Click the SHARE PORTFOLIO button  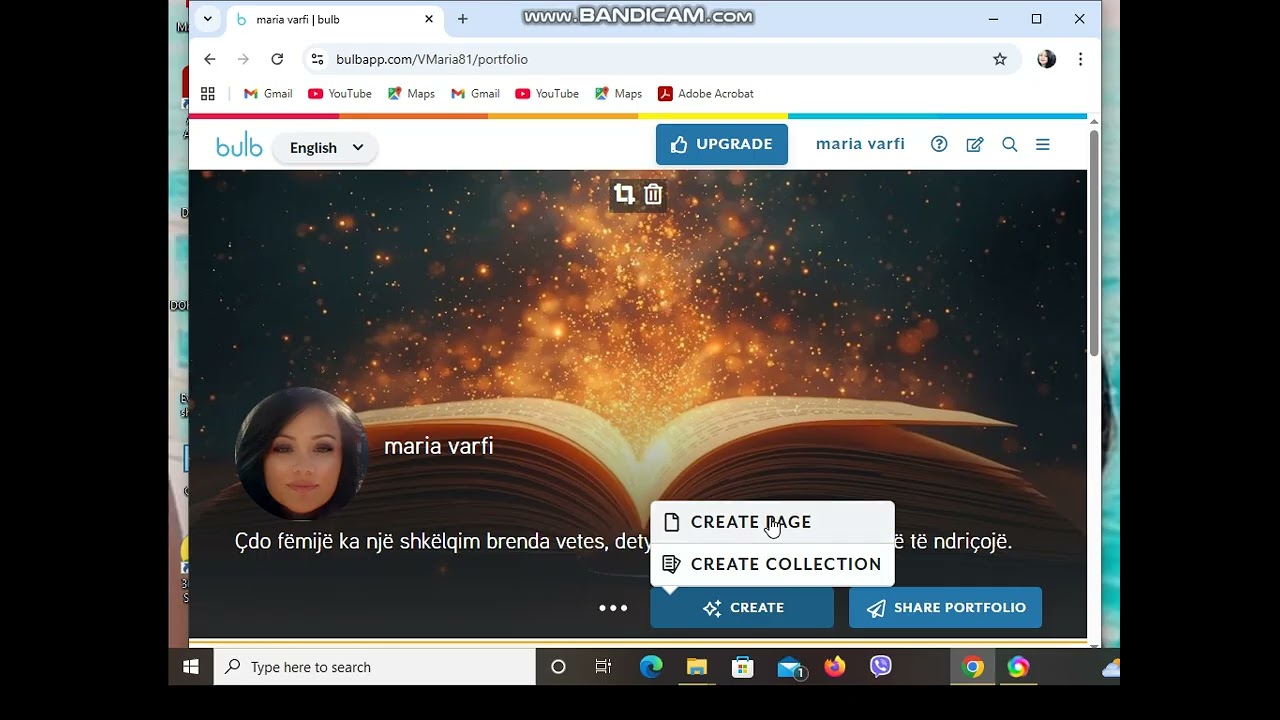945,607
